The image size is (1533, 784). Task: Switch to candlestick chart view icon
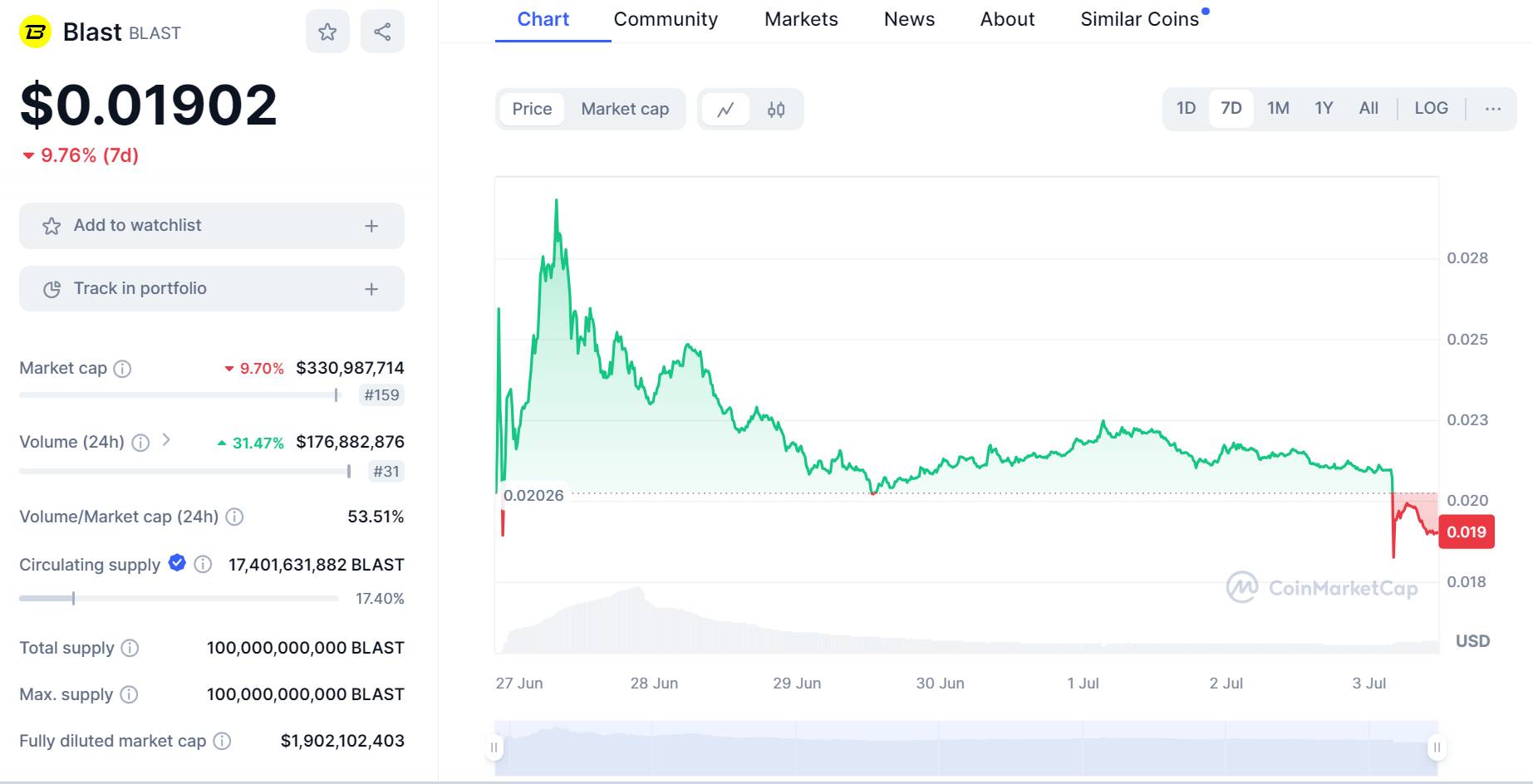[x=776, y=110]
